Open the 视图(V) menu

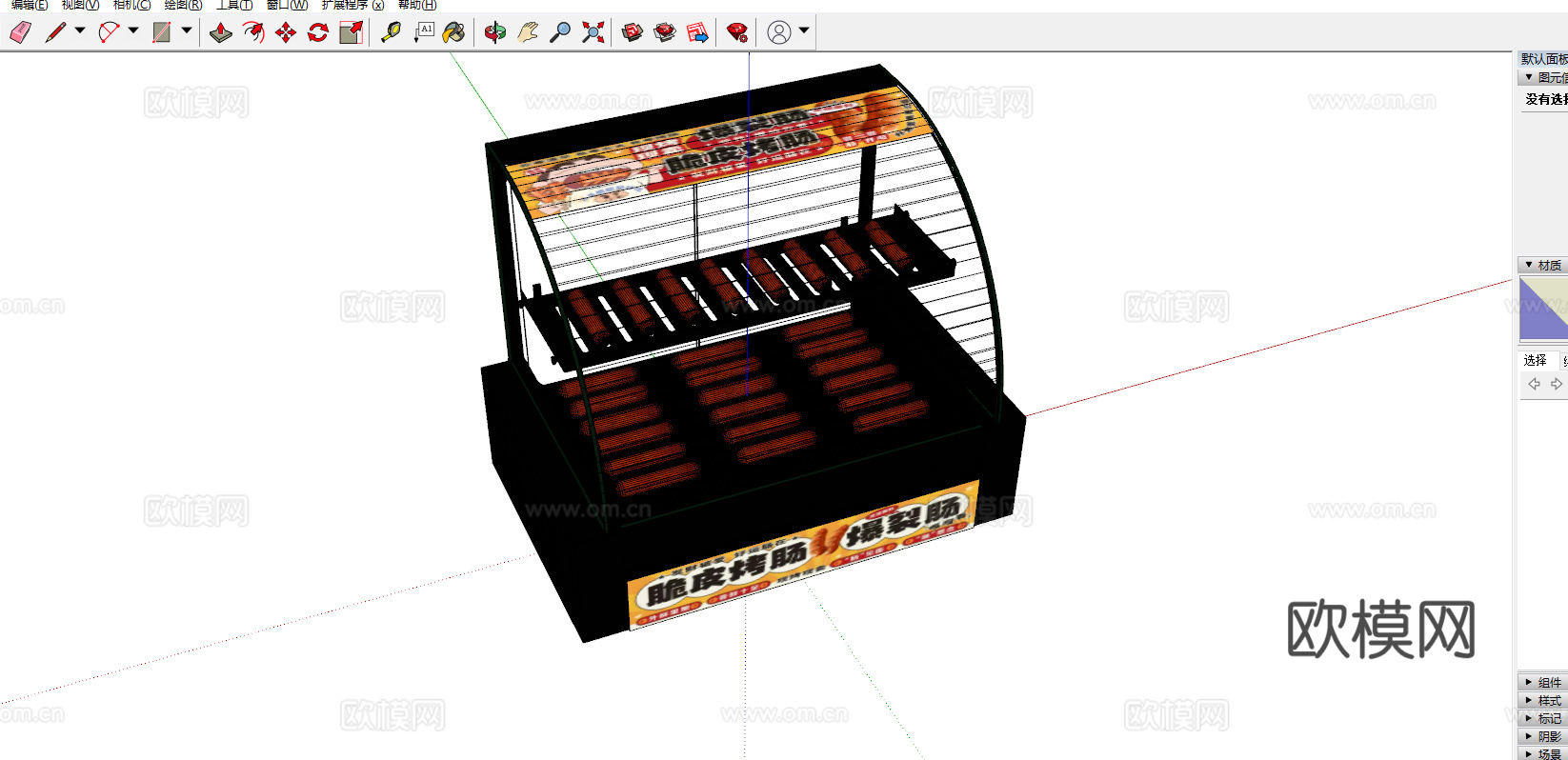(80, 5)
